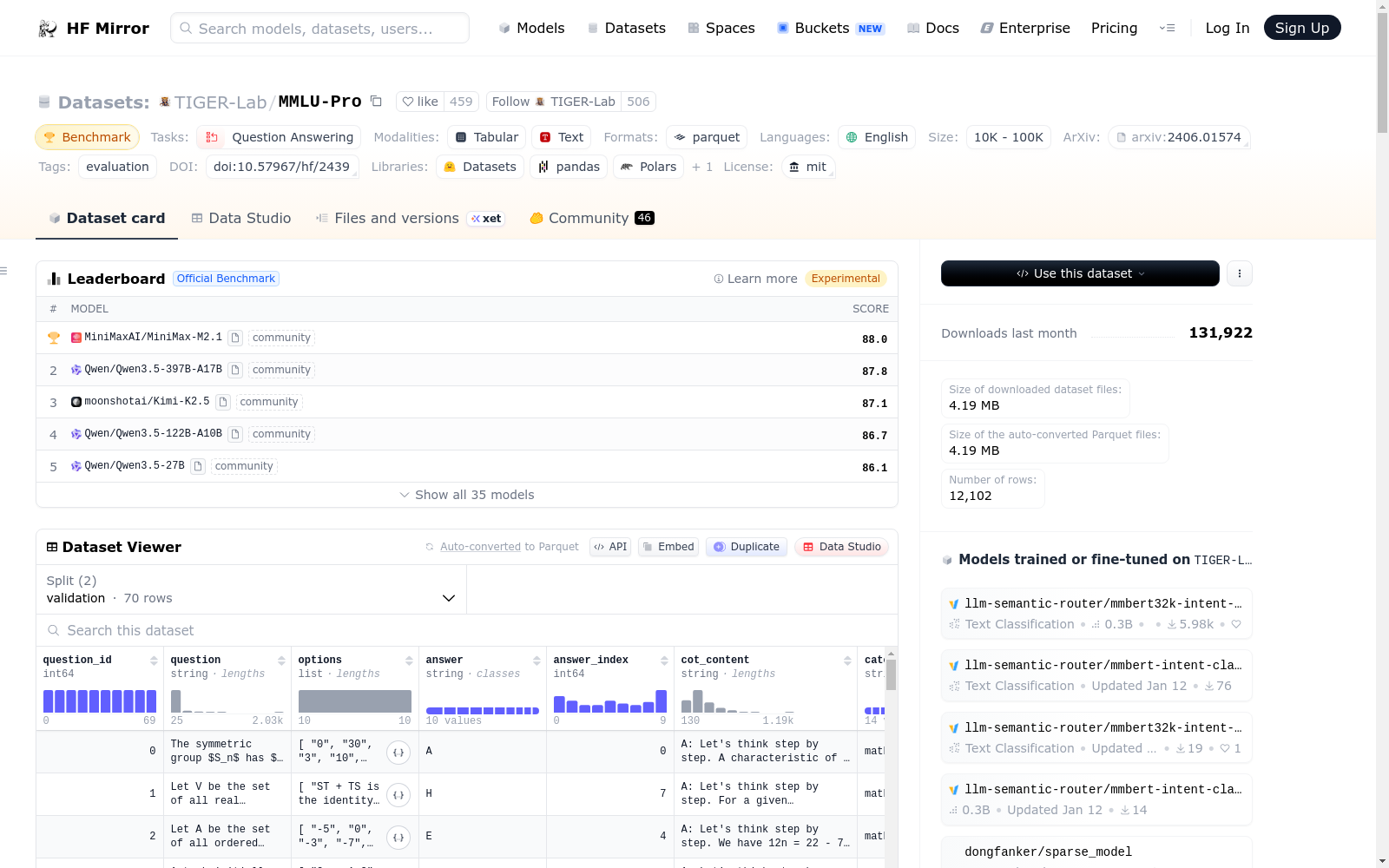Sort by the answer column
The width and height of the screenshot is (1389, 868).
click(x=537, y=661)
